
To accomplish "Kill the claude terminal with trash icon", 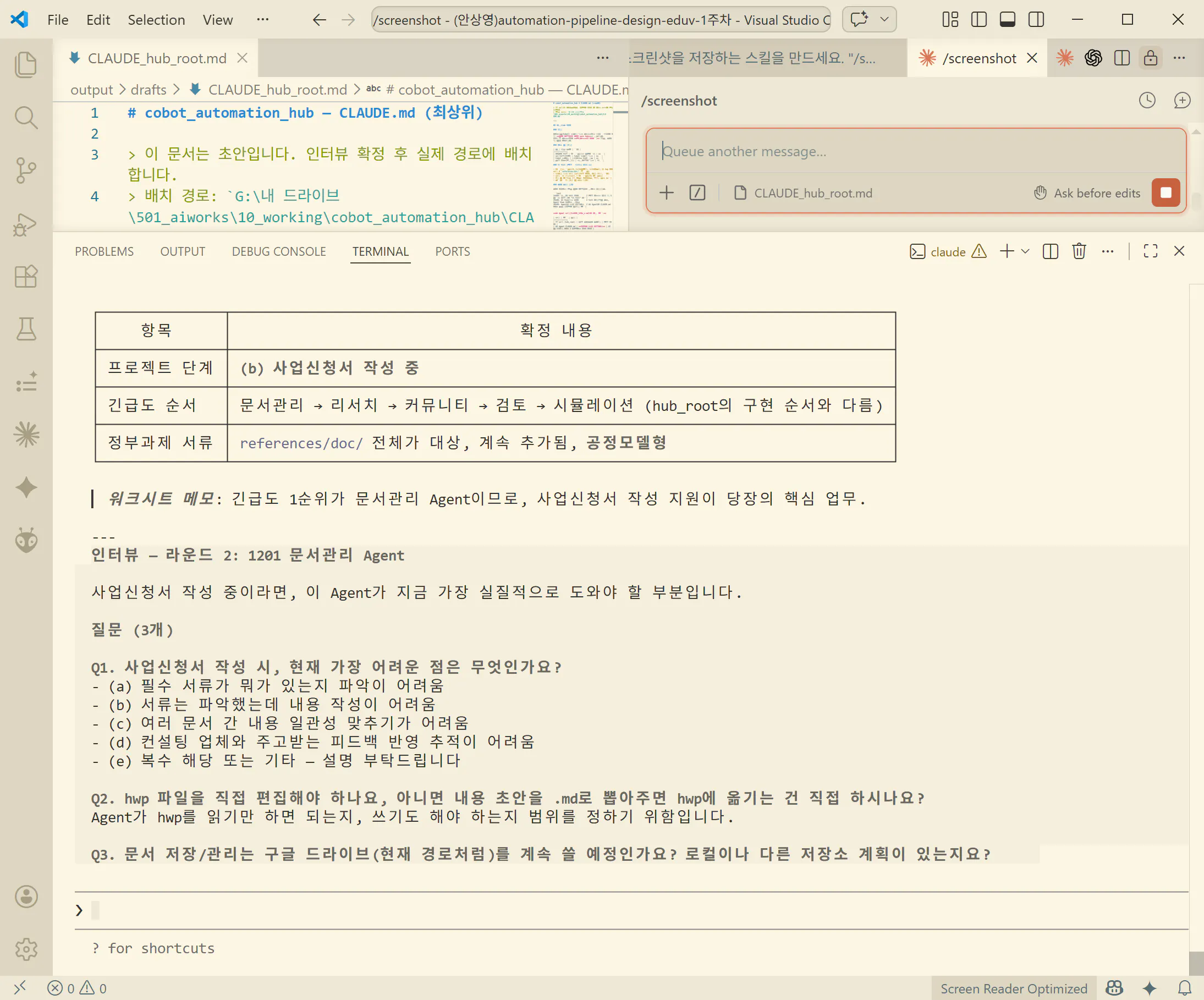I will [x=1079, y=251].
